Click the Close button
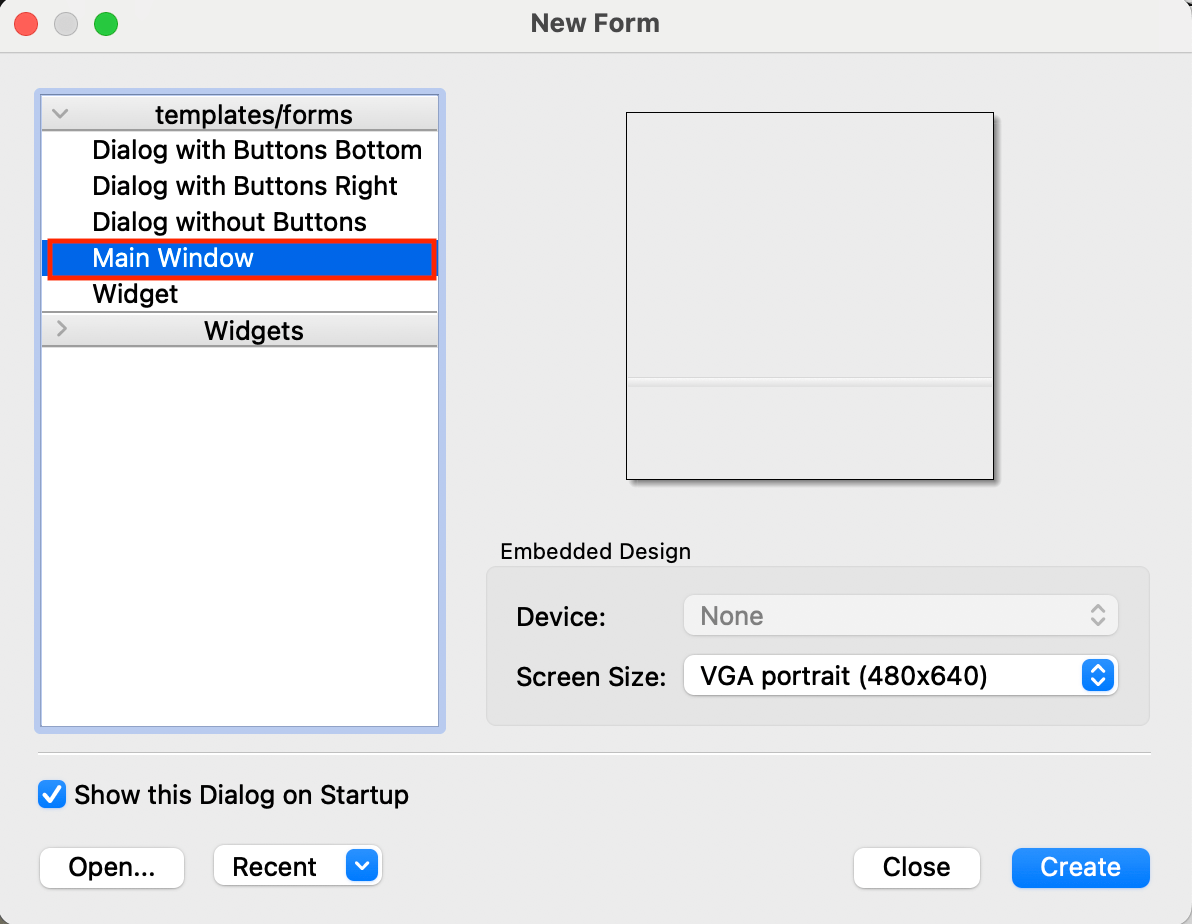The image size is (1192, 924). pyautogui.click(x=916, y=867)
